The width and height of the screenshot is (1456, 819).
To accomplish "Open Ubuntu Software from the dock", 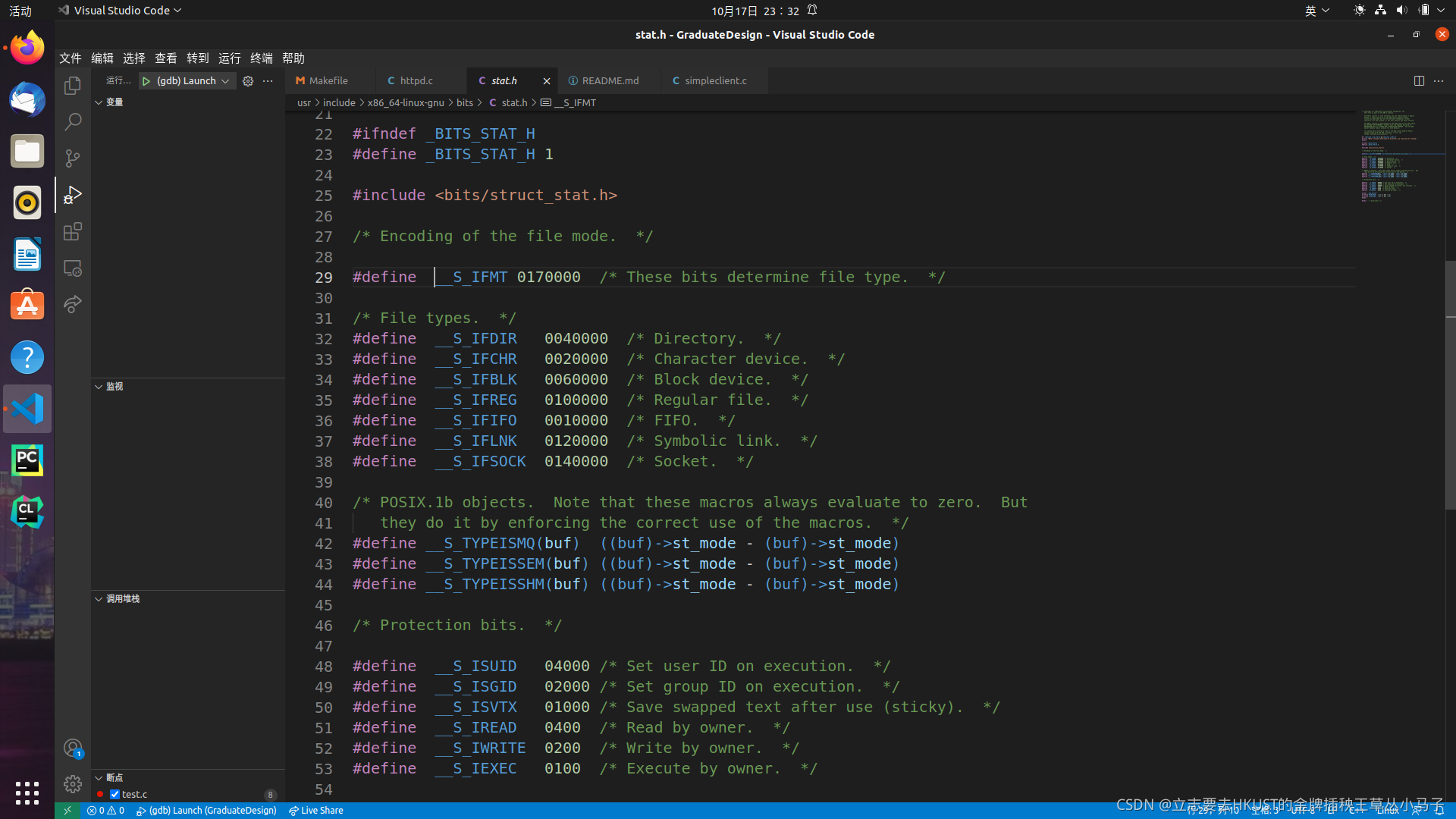I will click(27, 306).
